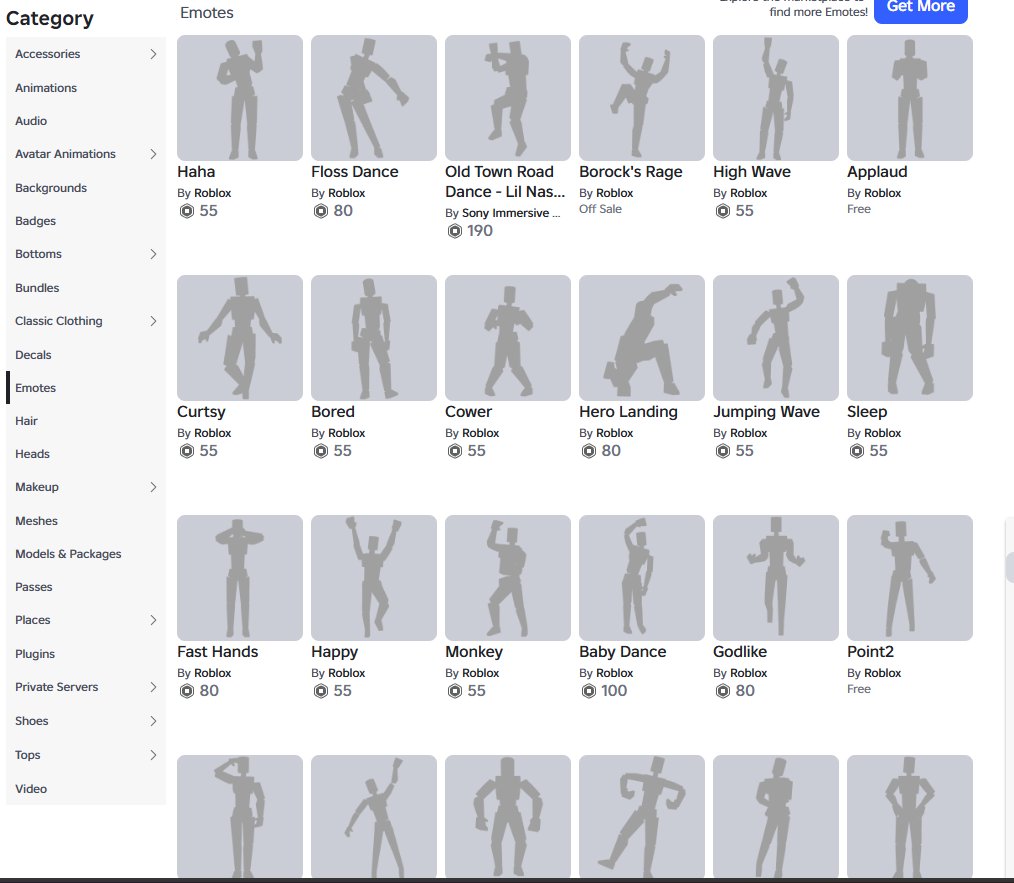The height and width of the screenshot is (883, 1014).
Task: Open the Hero Landing emote thumbnail
Action: click(642, 338)
